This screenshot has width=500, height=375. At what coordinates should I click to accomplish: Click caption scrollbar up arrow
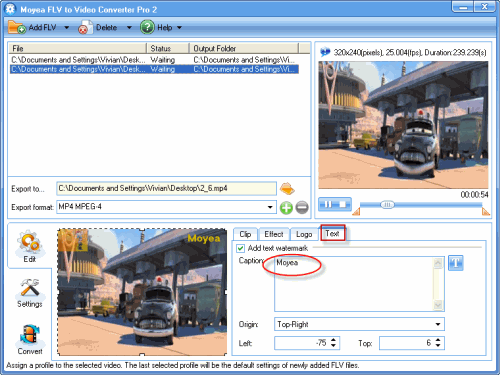438,263
